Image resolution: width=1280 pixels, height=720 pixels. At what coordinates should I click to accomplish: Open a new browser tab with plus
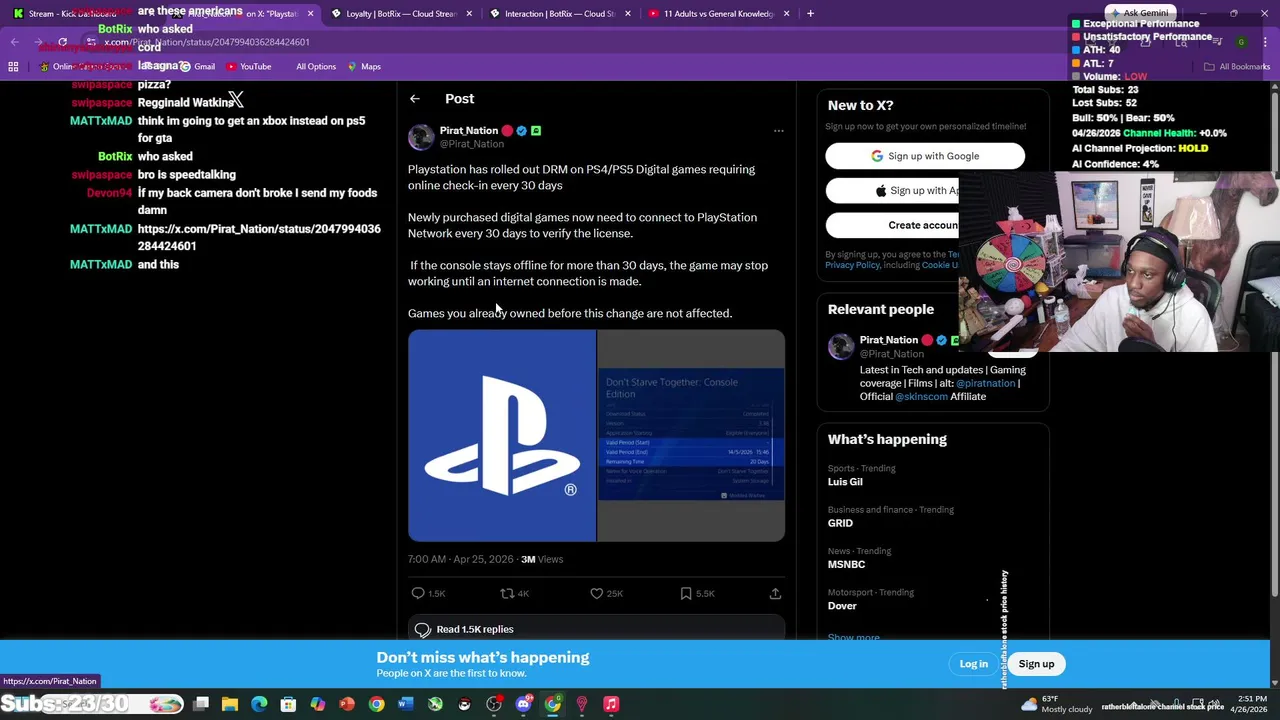(810, 14)
